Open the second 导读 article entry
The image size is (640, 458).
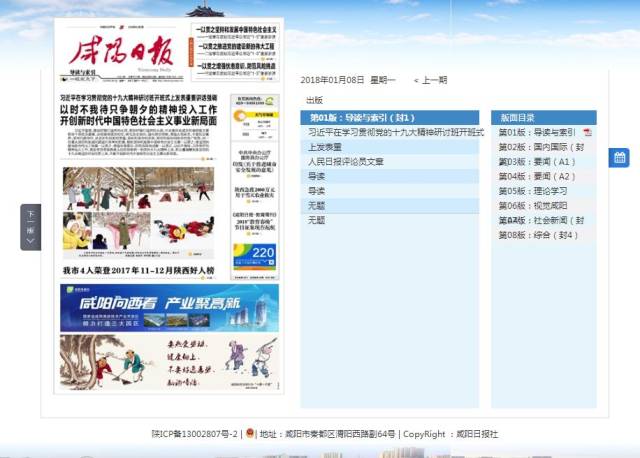[x=390, y=191]
